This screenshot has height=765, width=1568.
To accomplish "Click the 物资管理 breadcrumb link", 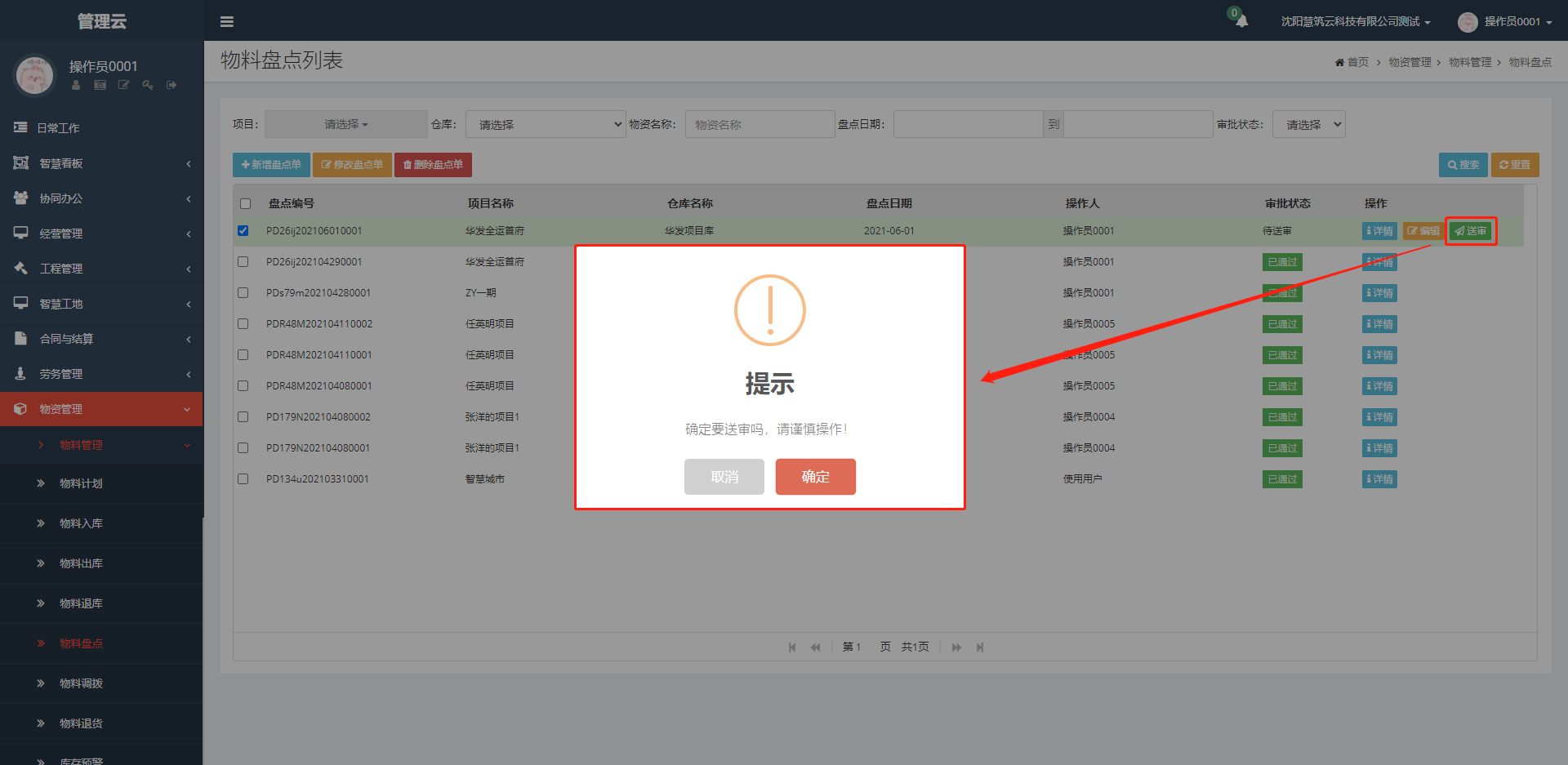I will point(1410,62).
